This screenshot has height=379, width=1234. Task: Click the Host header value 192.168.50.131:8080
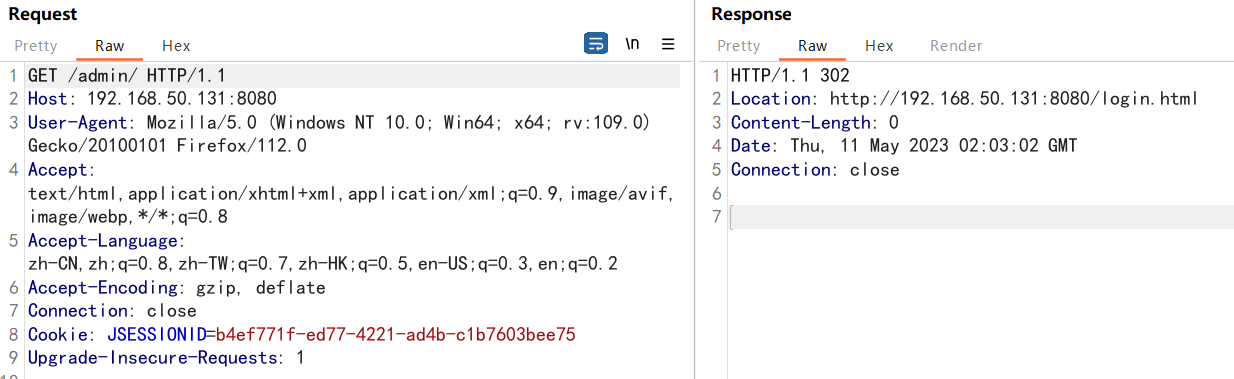pyautogui.click(x=182, y=99)
